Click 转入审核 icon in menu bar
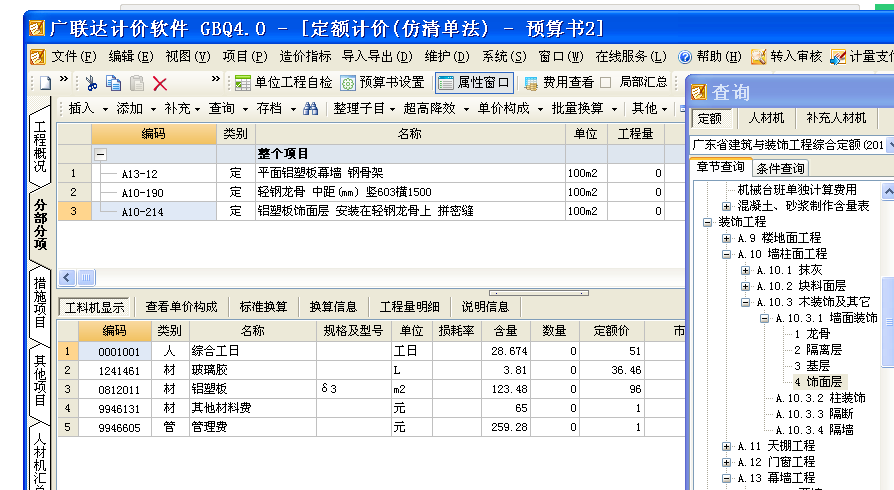Viewport: 894px width, 490px height. [758, 56]
